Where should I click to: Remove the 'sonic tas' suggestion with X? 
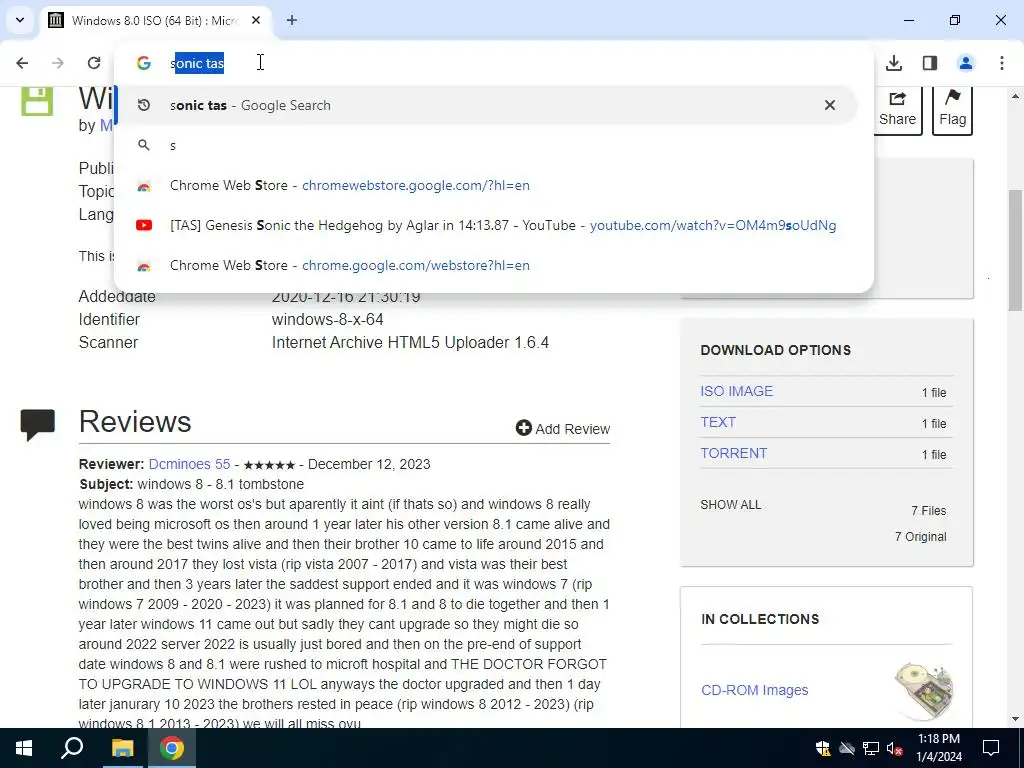(830, 105)
